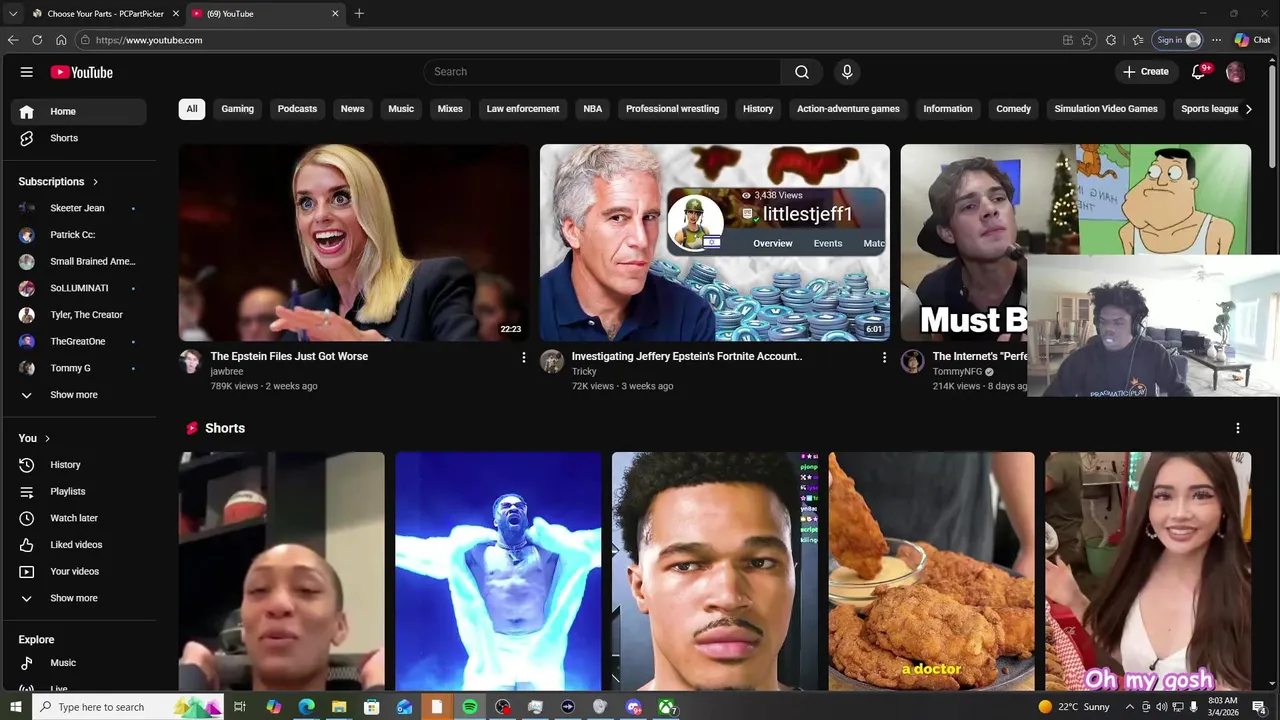The width and height of the screenshot is (1280, 720).
Task: Open Spotify from the taskbar
Action: pyautogui.click(x=470, y=707)
